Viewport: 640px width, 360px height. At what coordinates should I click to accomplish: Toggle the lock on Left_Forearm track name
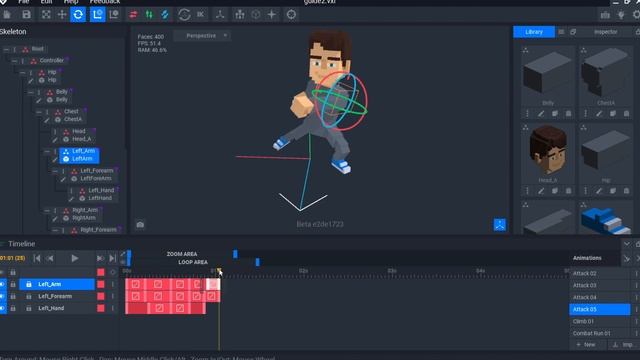point(29,296)
